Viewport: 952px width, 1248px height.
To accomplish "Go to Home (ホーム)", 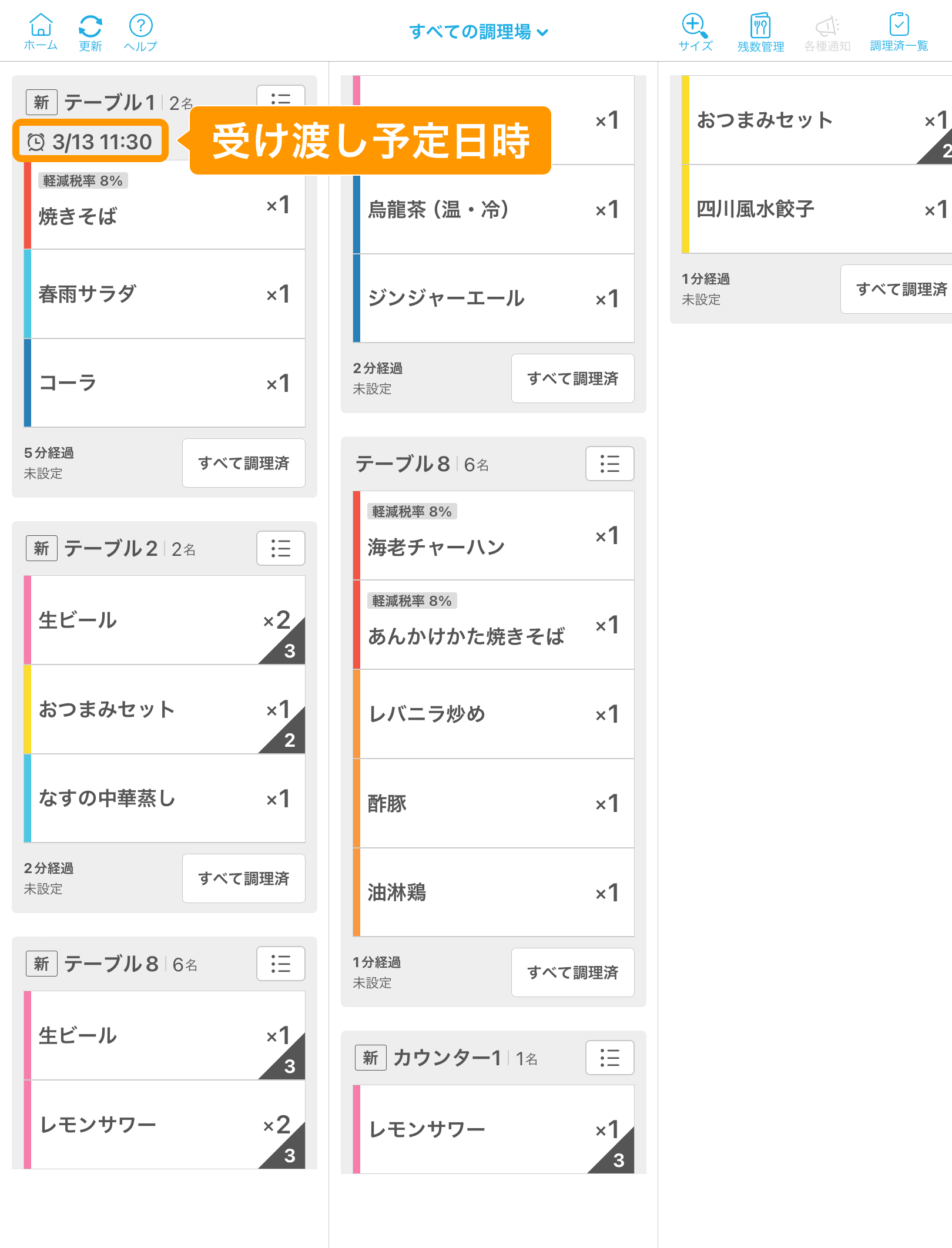I will click(x=41, y=32).
